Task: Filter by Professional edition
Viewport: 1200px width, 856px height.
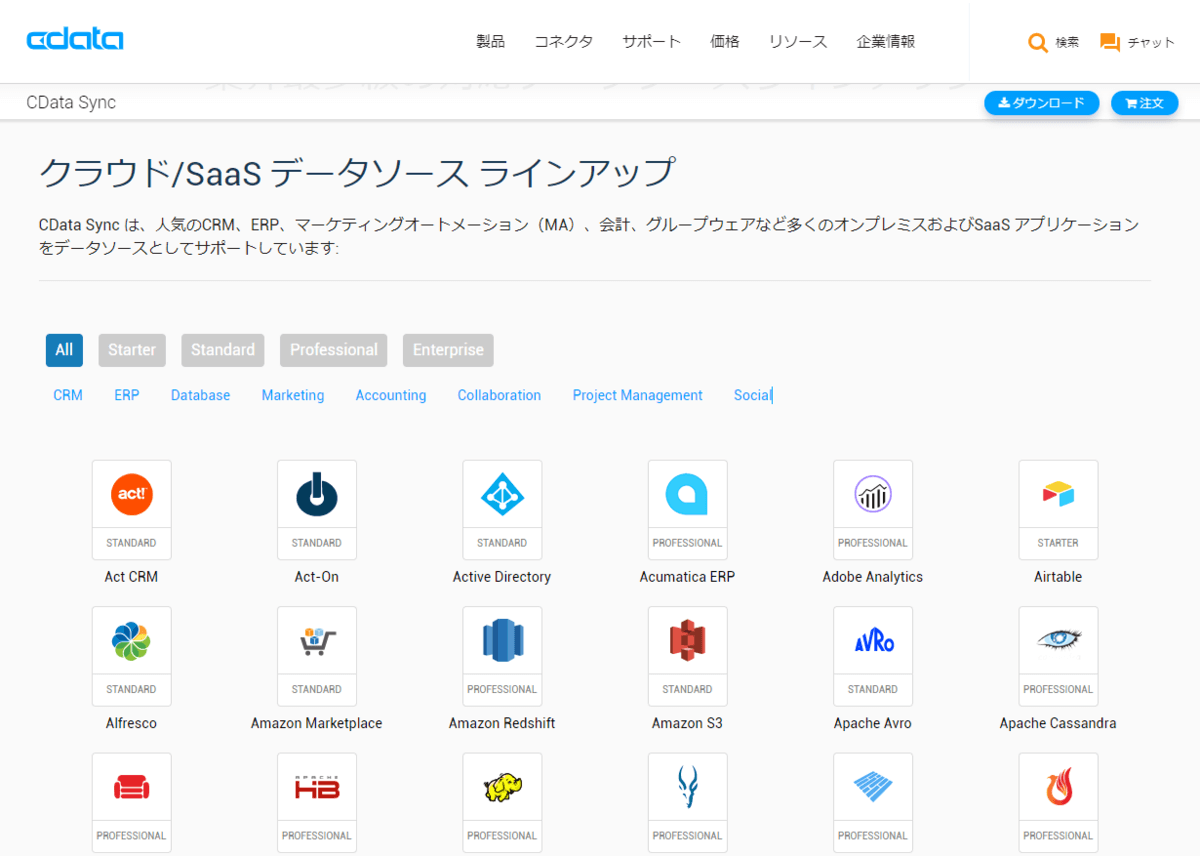Action: click(x=334, y=350)
